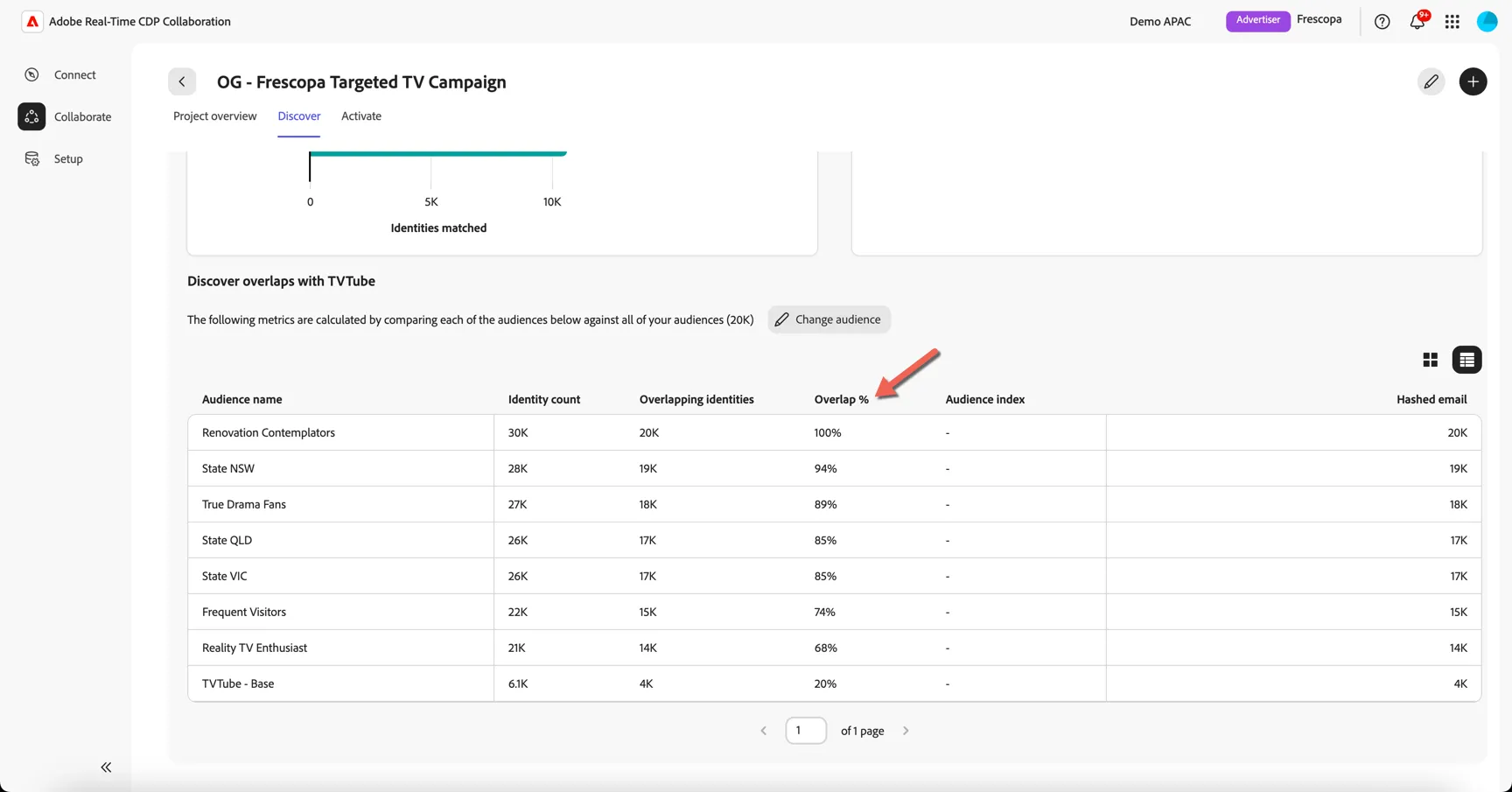Open the user profile avatar

click(1487, 22)
